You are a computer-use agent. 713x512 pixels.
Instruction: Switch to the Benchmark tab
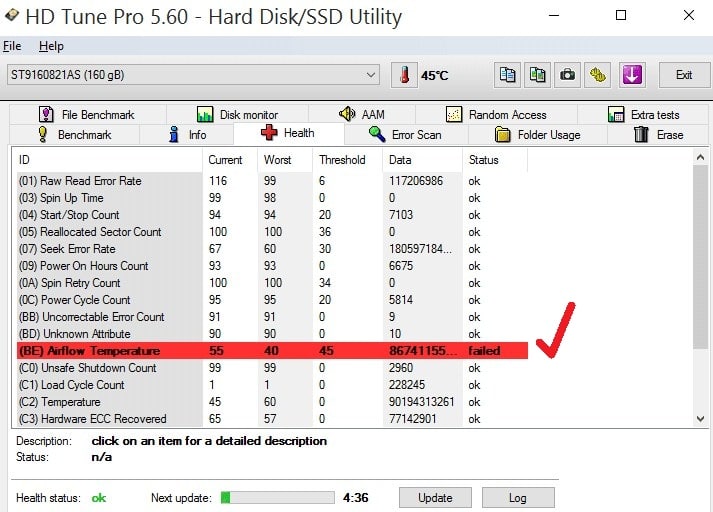[75, 135]
